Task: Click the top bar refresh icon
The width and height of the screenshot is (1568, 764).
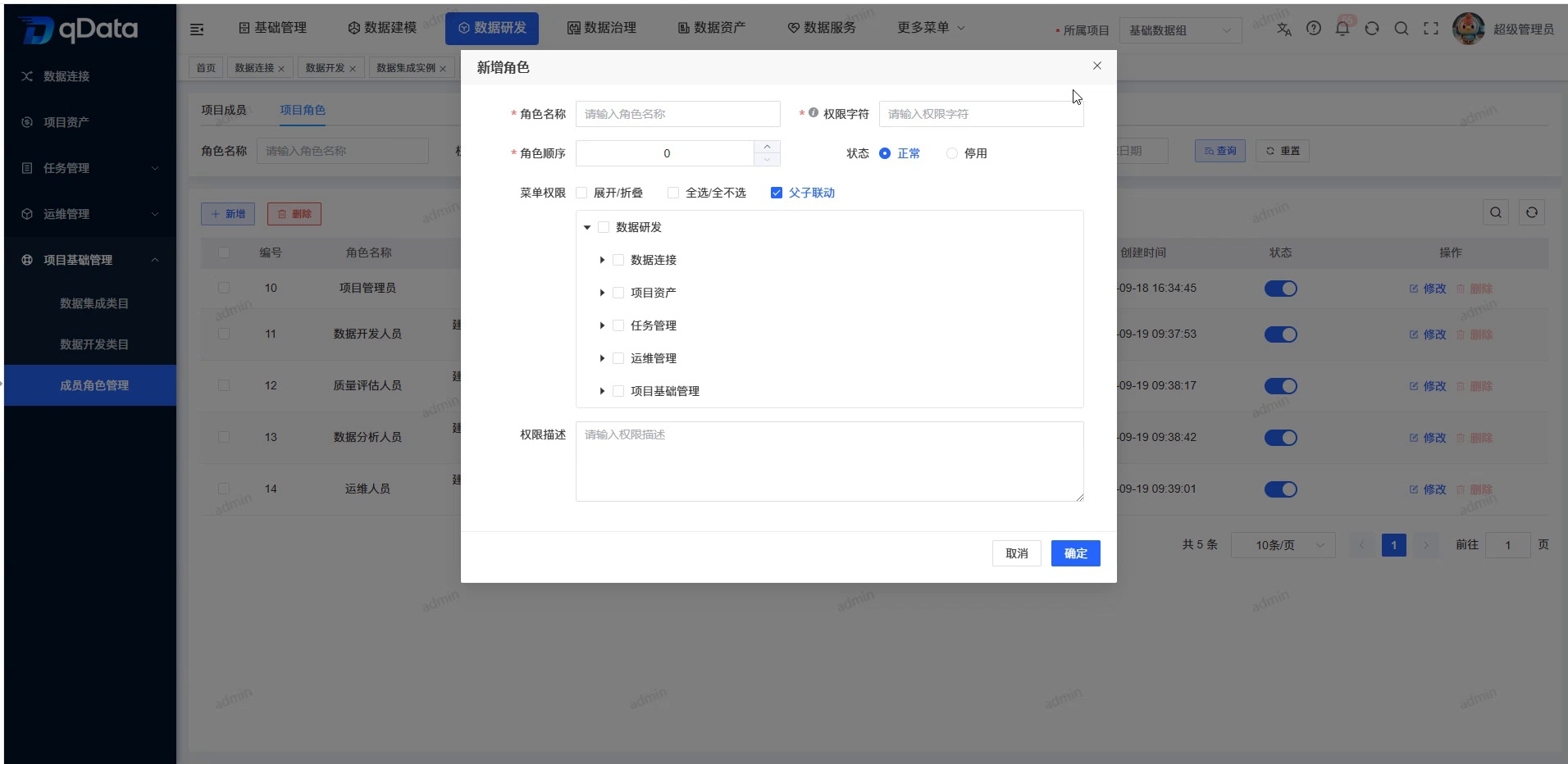Action: [x=1372, y=29]
